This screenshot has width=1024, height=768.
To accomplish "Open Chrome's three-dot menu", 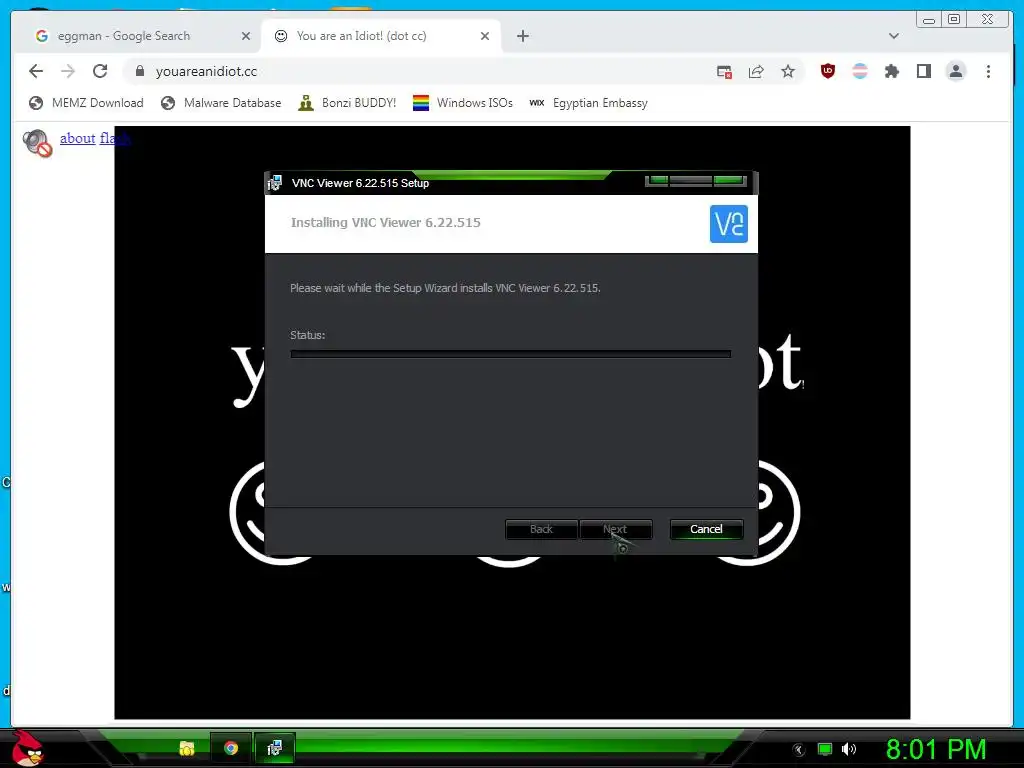I will tap(988, 71).
